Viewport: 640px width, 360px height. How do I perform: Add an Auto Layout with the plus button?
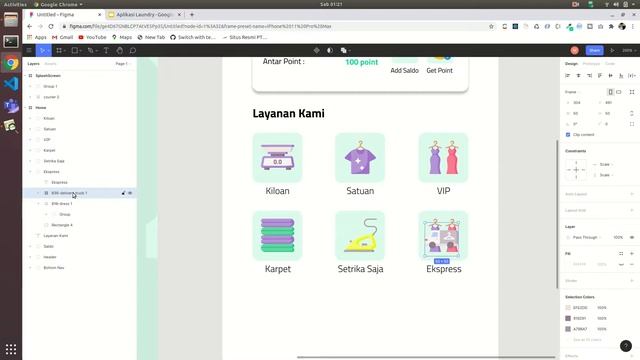click(632, 194)
